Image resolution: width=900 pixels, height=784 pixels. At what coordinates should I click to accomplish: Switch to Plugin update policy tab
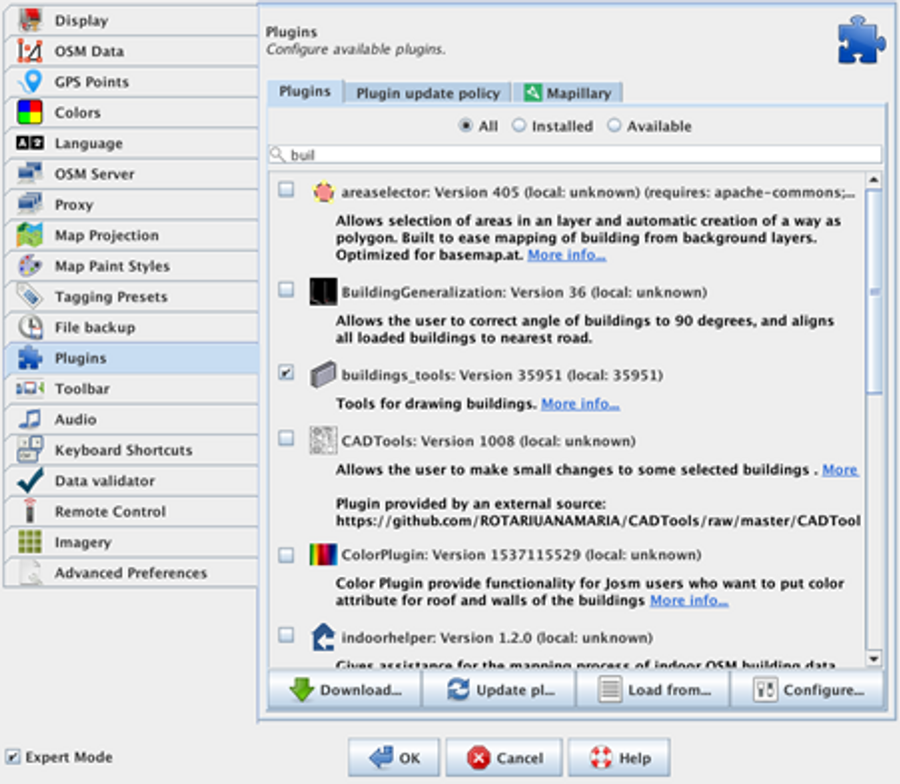[428, 93]
